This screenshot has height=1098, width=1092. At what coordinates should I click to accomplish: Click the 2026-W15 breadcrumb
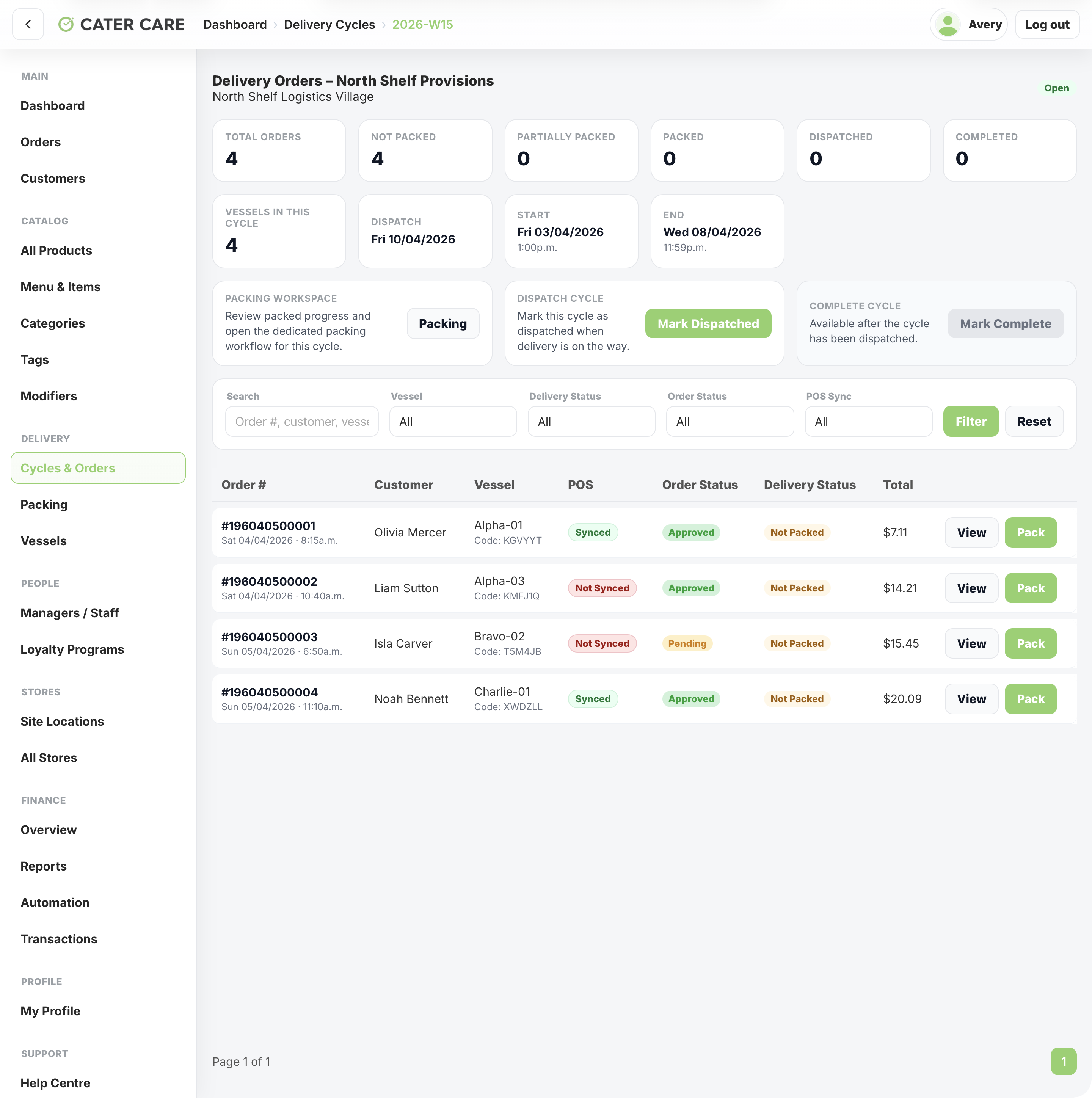point(422,24)
